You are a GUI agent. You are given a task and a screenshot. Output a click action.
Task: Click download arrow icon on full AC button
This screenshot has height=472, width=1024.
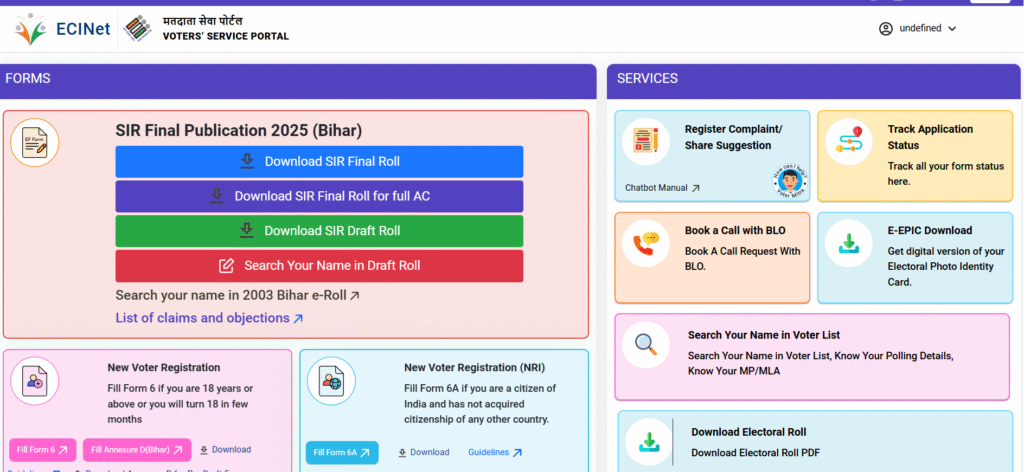[x=217, y=196]
